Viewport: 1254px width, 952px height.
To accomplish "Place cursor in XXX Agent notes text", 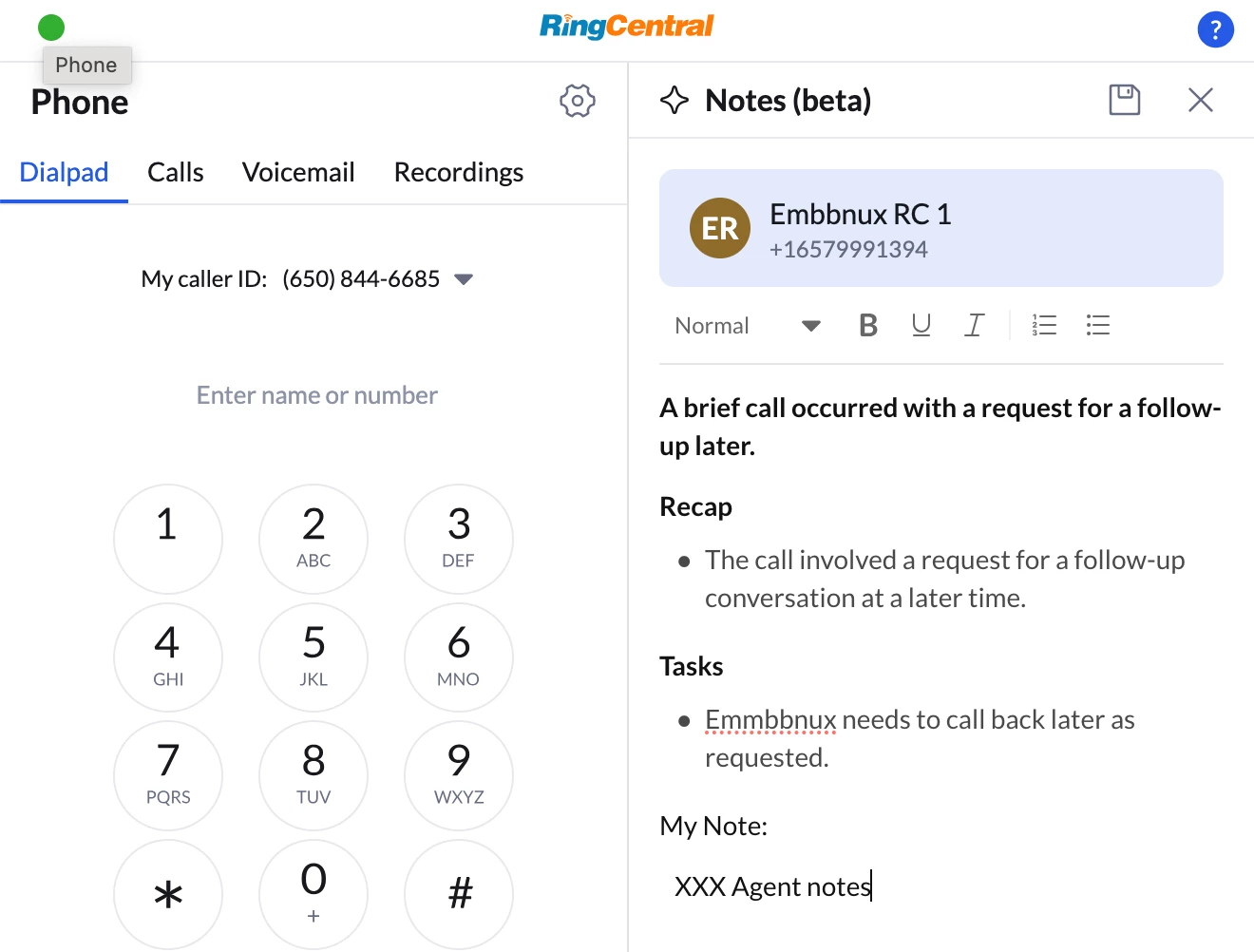I will (x=772, y=886).
